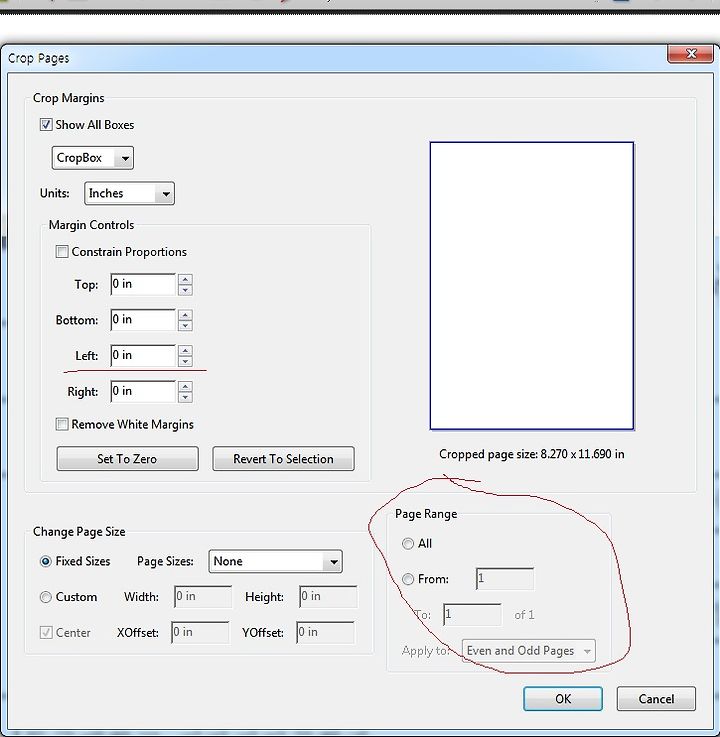Click the Revert To Selection button
The height and width of the screenshot is (737, 720).
coord(283,459)
